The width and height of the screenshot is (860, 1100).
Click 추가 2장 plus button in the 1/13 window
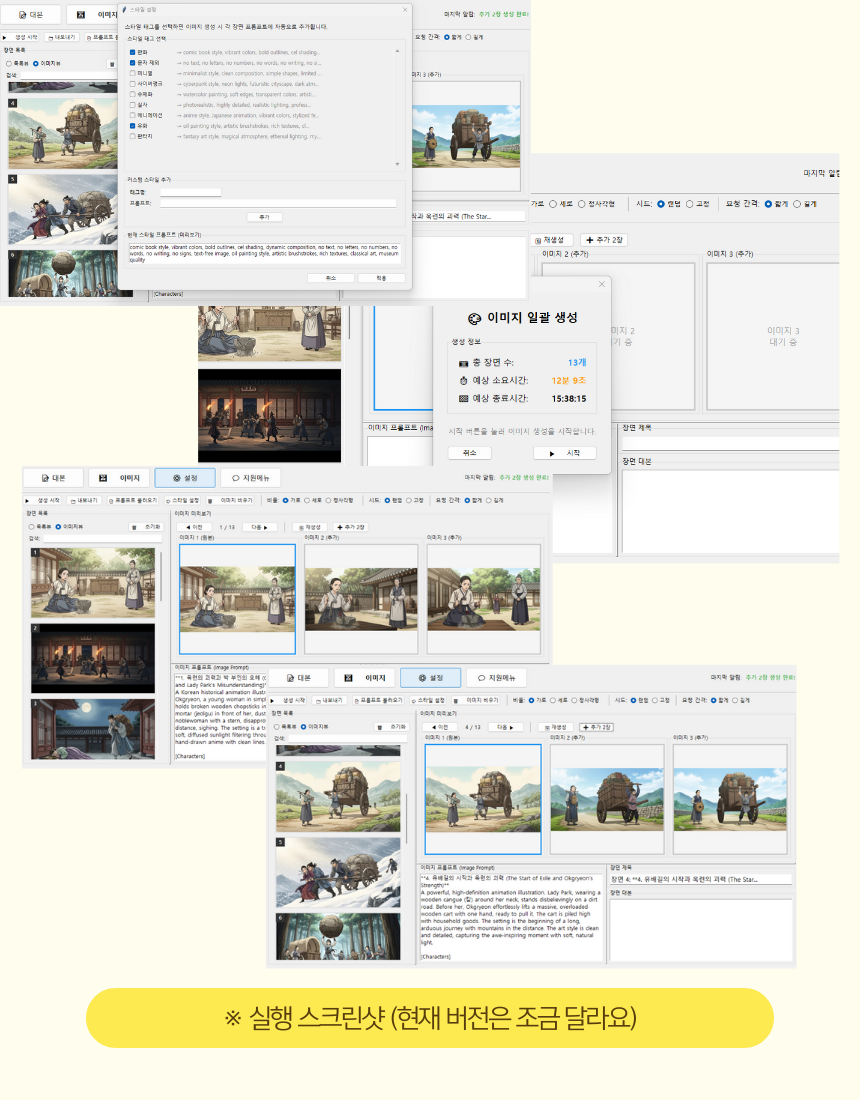(350, 526)
